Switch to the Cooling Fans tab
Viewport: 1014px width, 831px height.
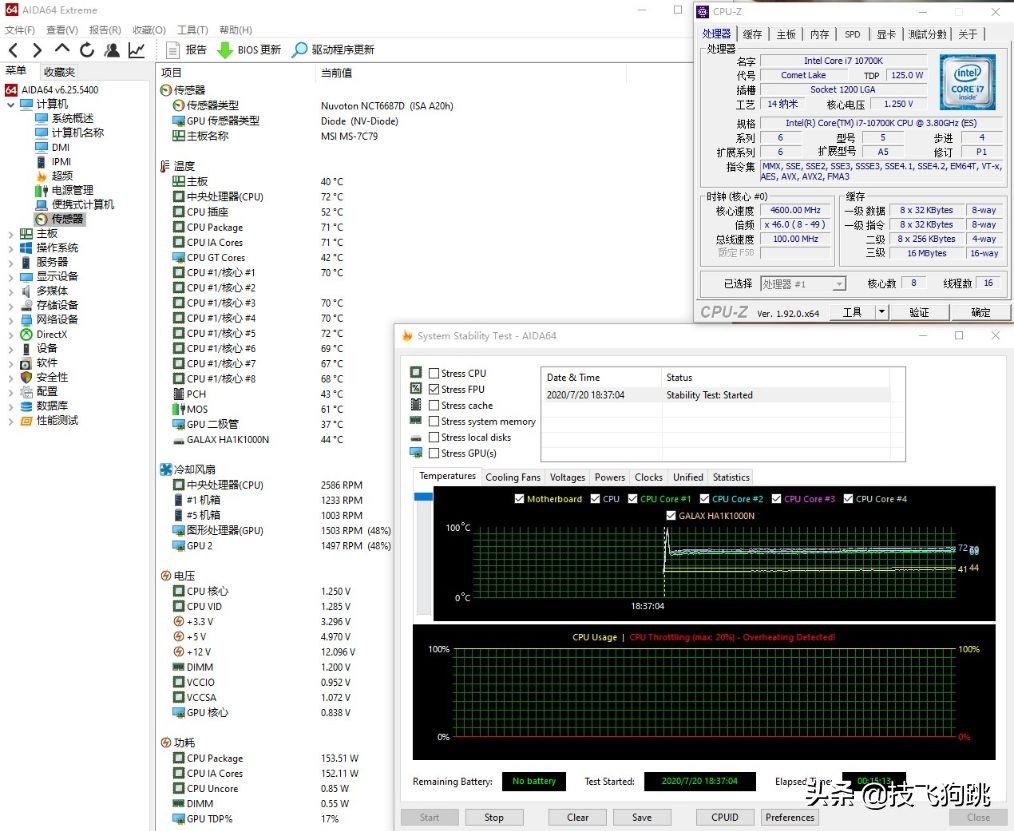512,477
